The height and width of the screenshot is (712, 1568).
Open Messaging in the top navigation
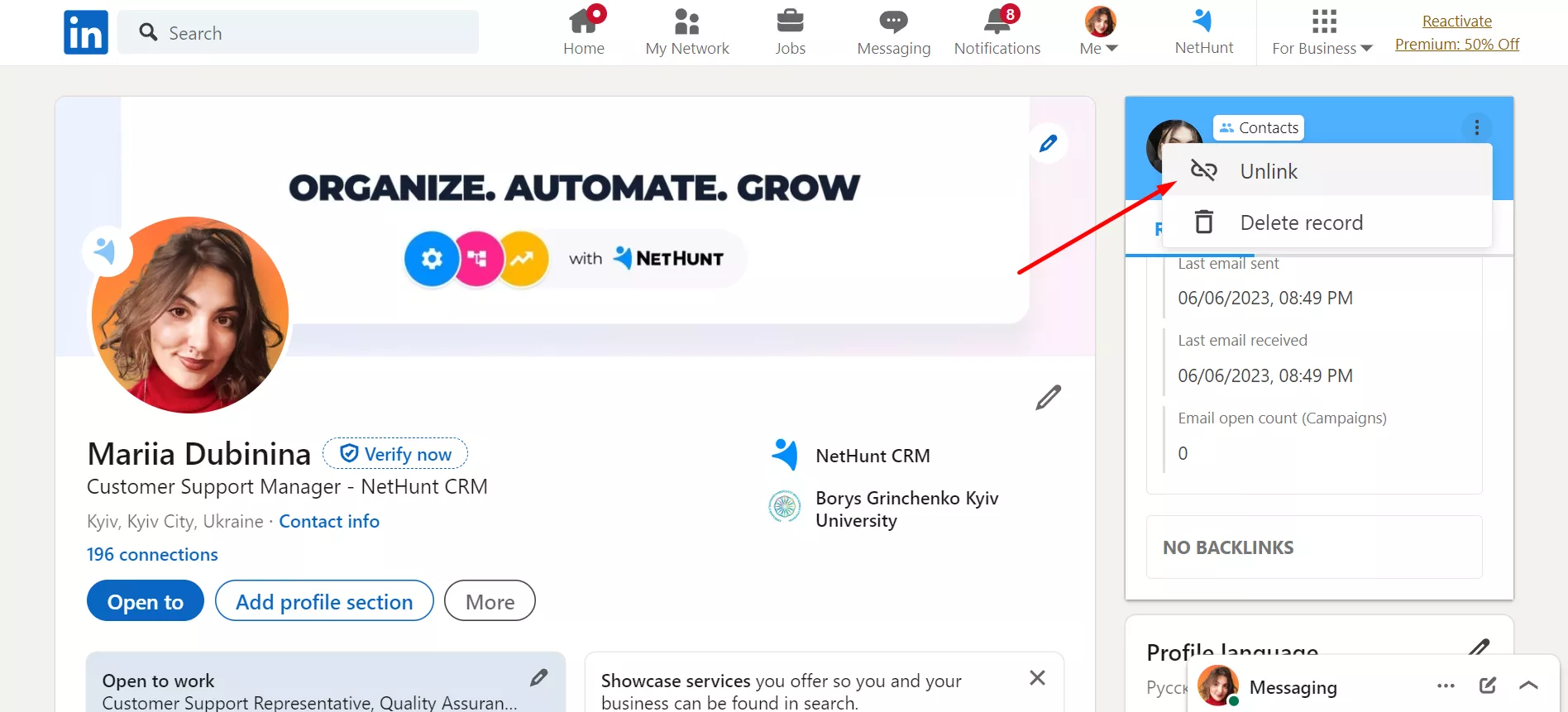[x=893, y=31]
